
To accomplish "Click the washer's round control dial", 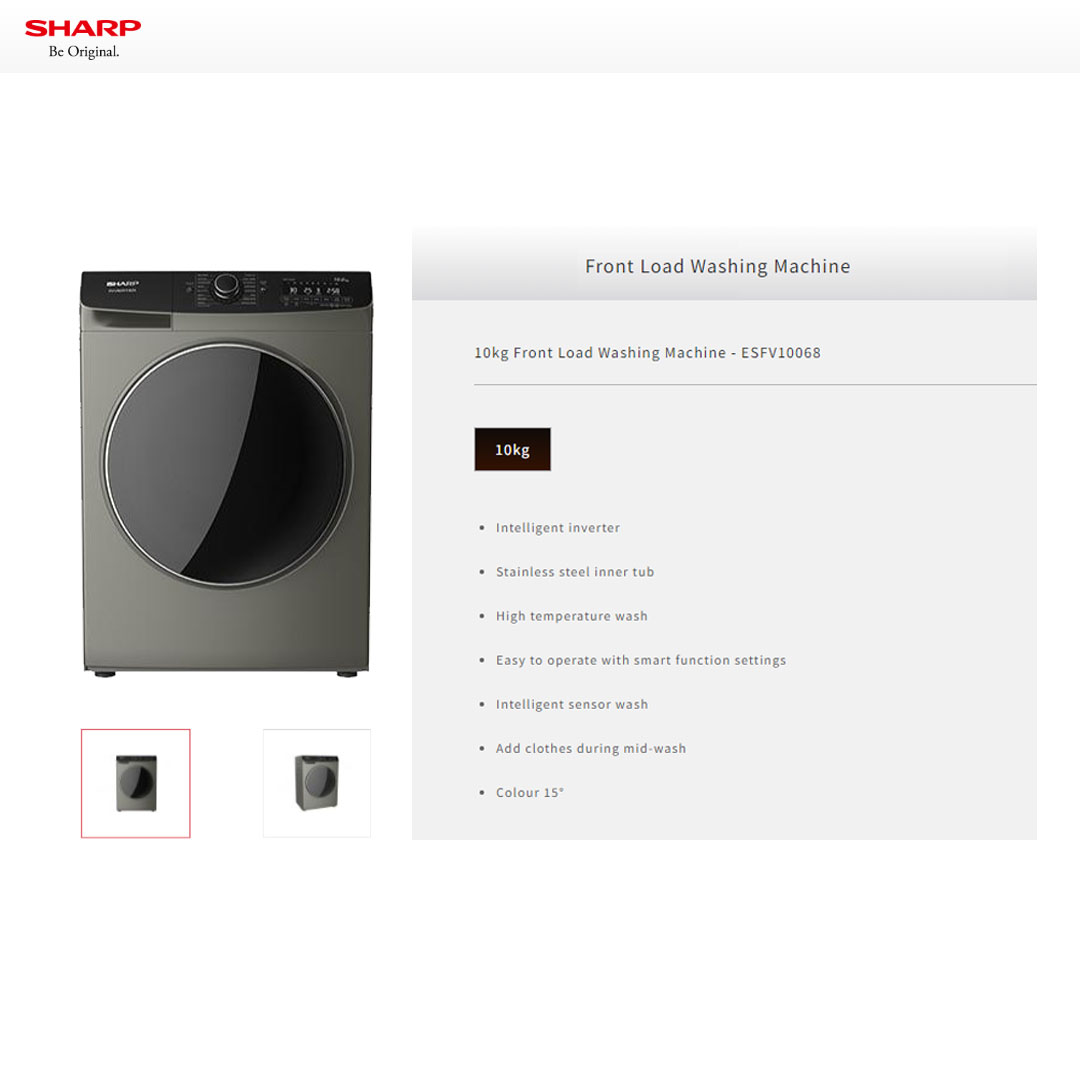I will pos(226,285).
